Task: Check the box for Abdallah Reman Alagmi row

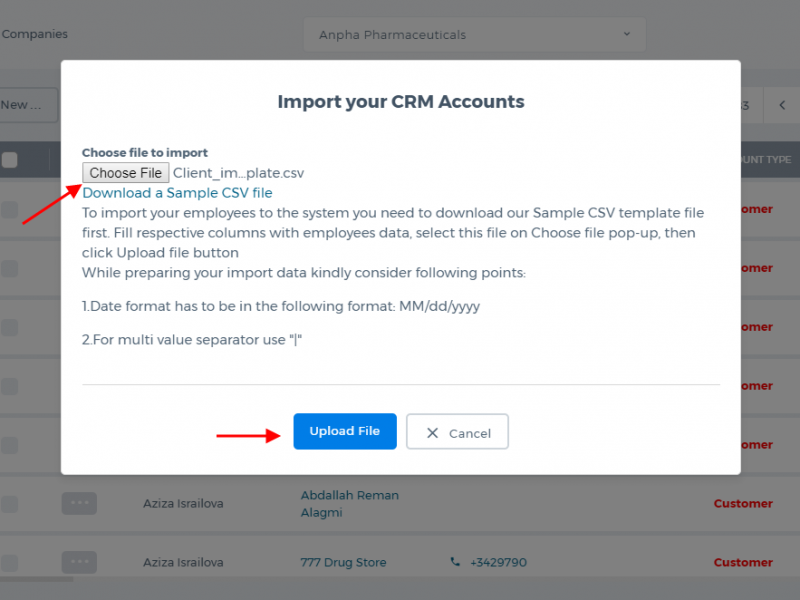Action: [x=9, y=504]
